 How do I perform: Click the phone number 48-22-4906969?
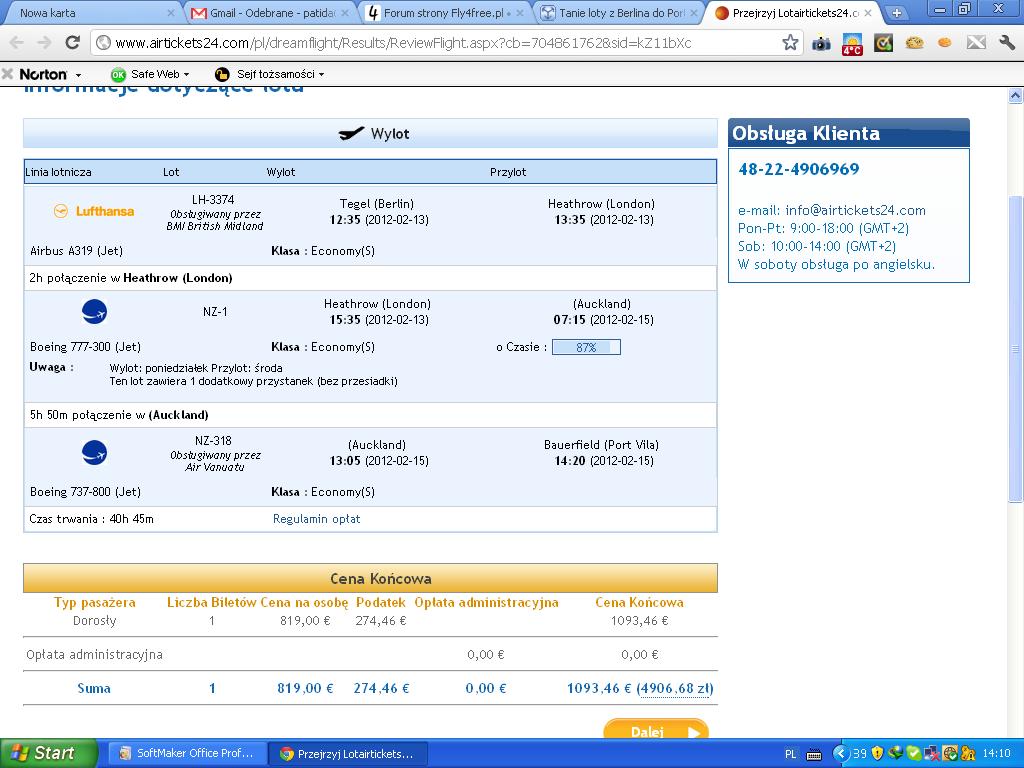[798, 169]
